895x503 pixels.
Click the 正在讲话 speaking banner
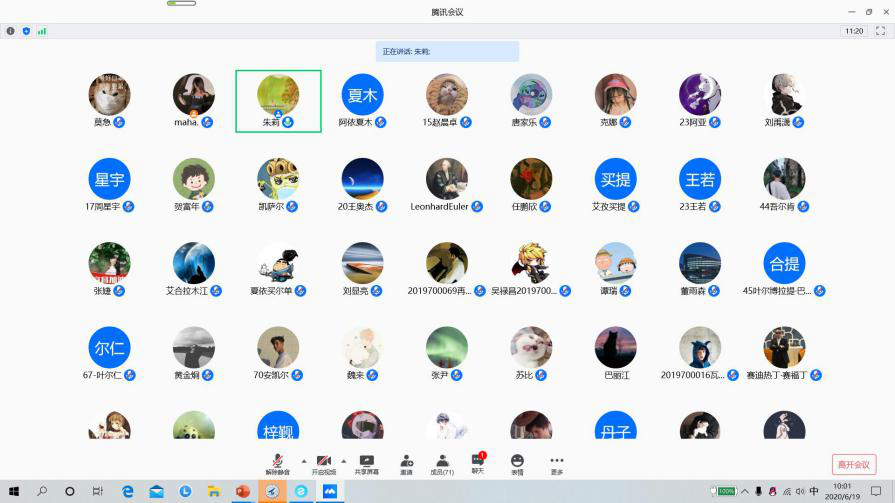point(447,51)
